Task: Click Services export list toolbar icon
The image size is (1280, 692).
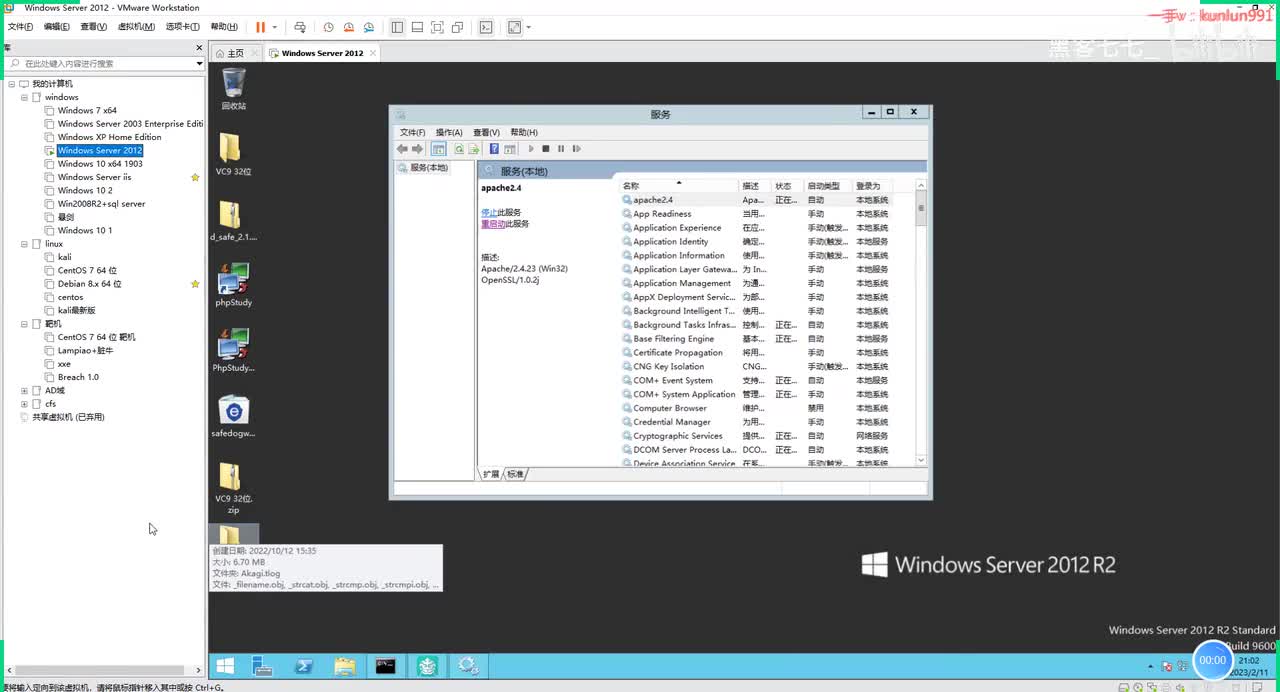Action: pos(474,149)
